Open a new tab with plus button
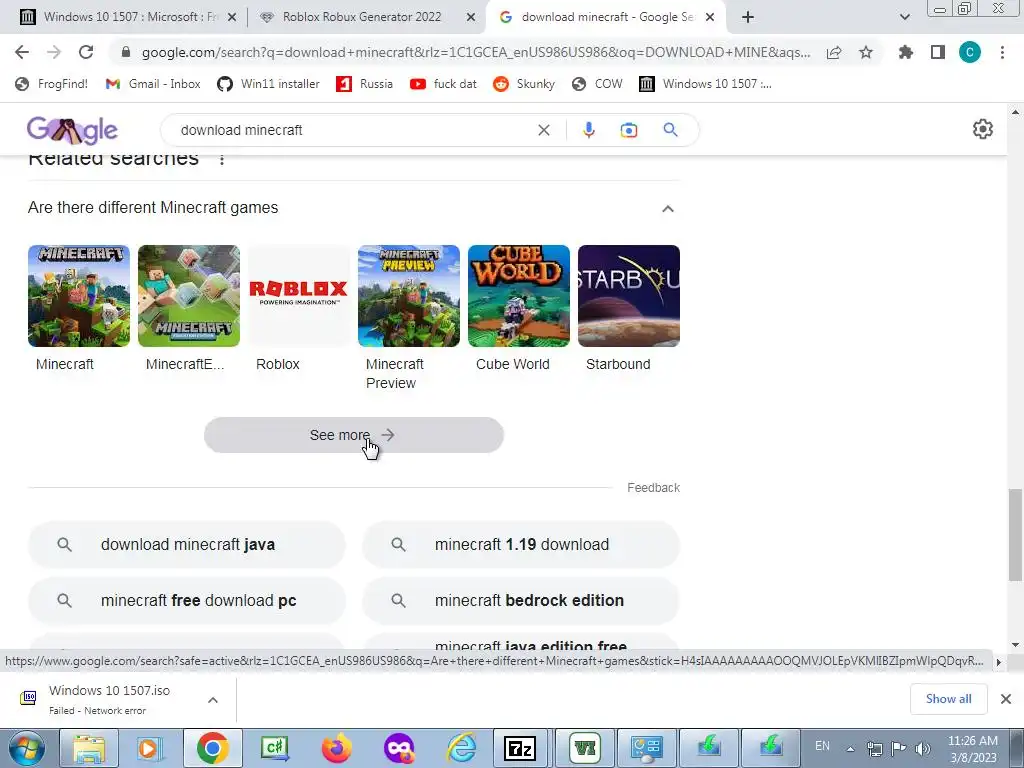Image resolution: width=1024 pixels, height=768 pixels. tap(748, 18)
